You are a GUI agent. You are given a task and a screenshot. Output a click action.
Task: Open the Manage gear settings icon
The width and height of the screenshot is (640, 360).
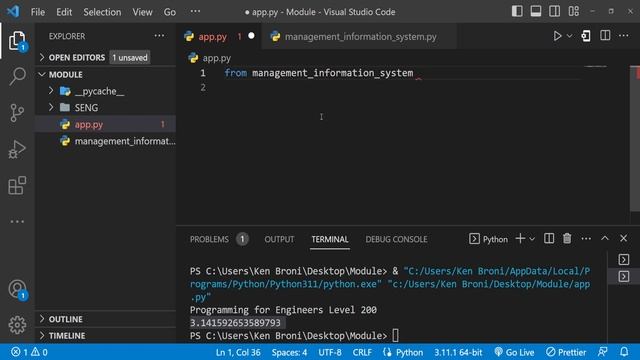(x=17, y=325)
